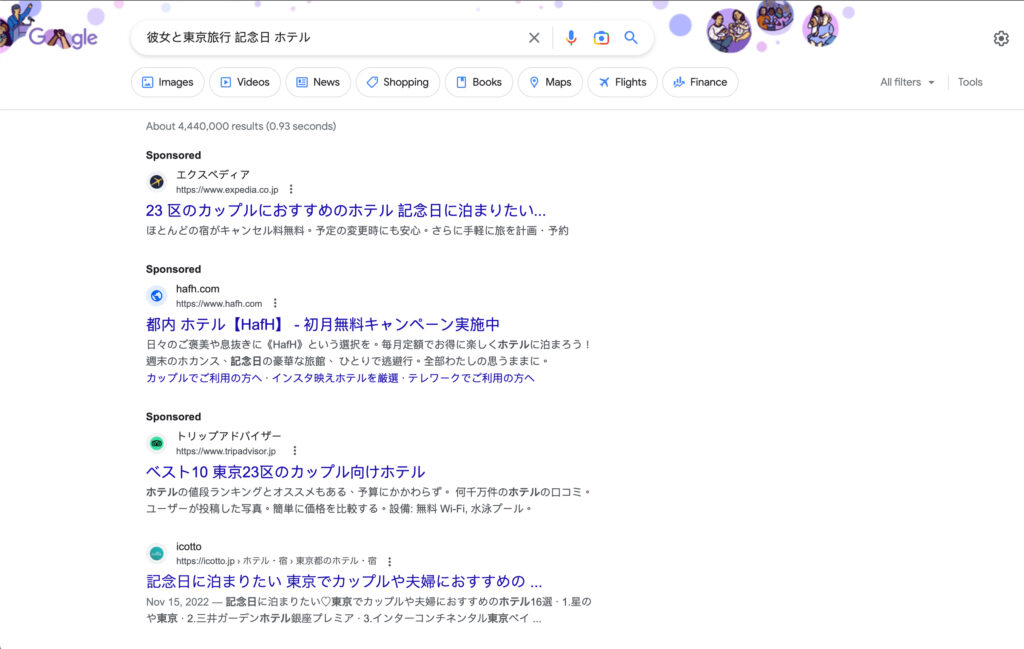This screenshot has height=649, width=1024.
Task: Switch to the Maps tab
Action: click(550, 82)
